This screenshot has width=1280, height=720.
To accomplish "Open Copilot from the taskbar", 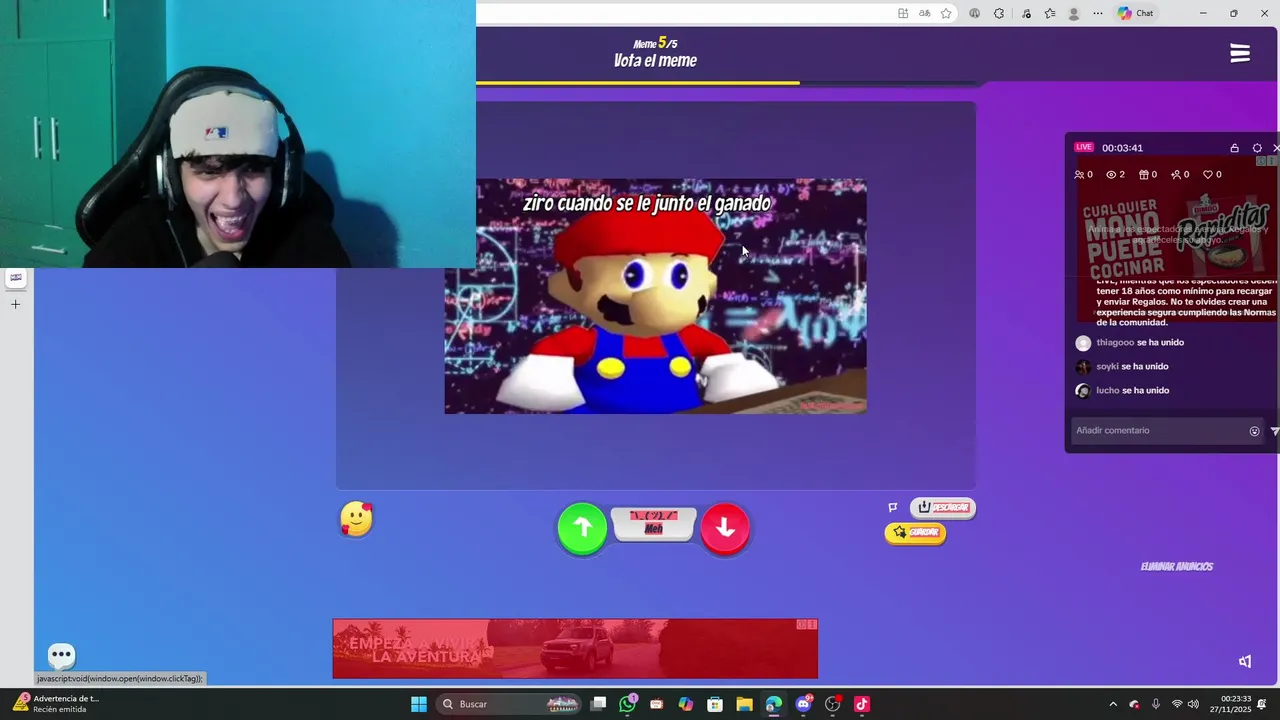I will (x=686, y=704).
